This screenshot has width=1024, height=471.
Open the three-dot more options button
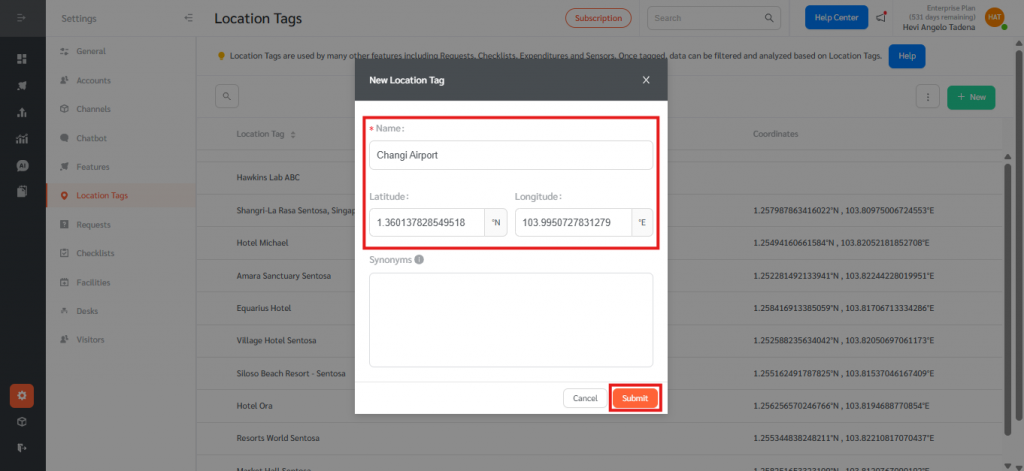pyautogui.click(x=929, y=97)
